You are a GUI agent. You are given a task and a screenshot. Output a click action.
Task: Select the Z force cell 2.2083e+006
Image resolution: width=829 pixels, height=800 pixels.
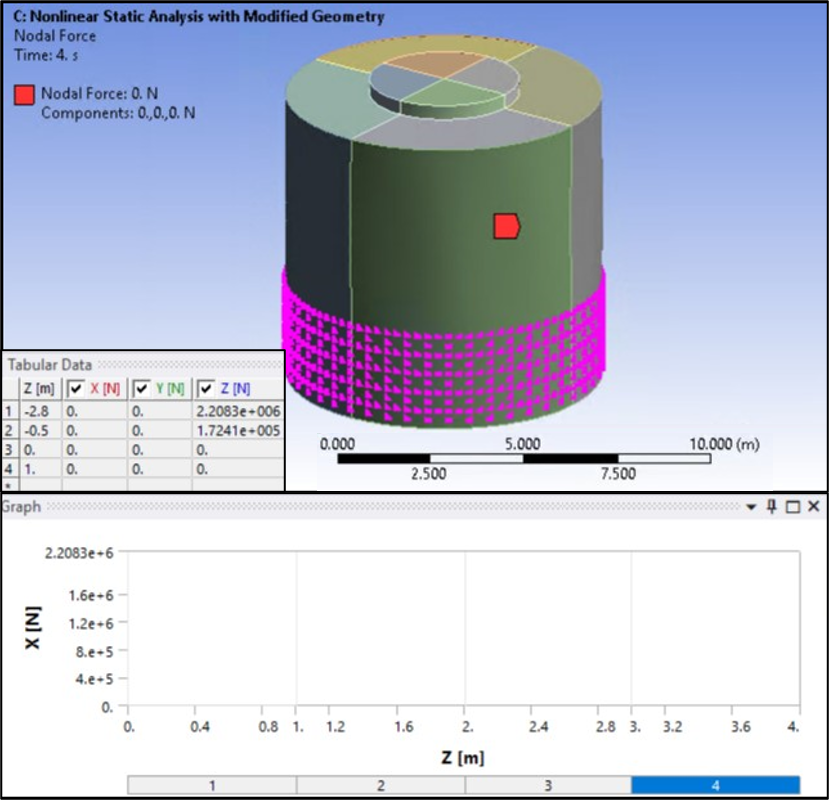[238, 410]
